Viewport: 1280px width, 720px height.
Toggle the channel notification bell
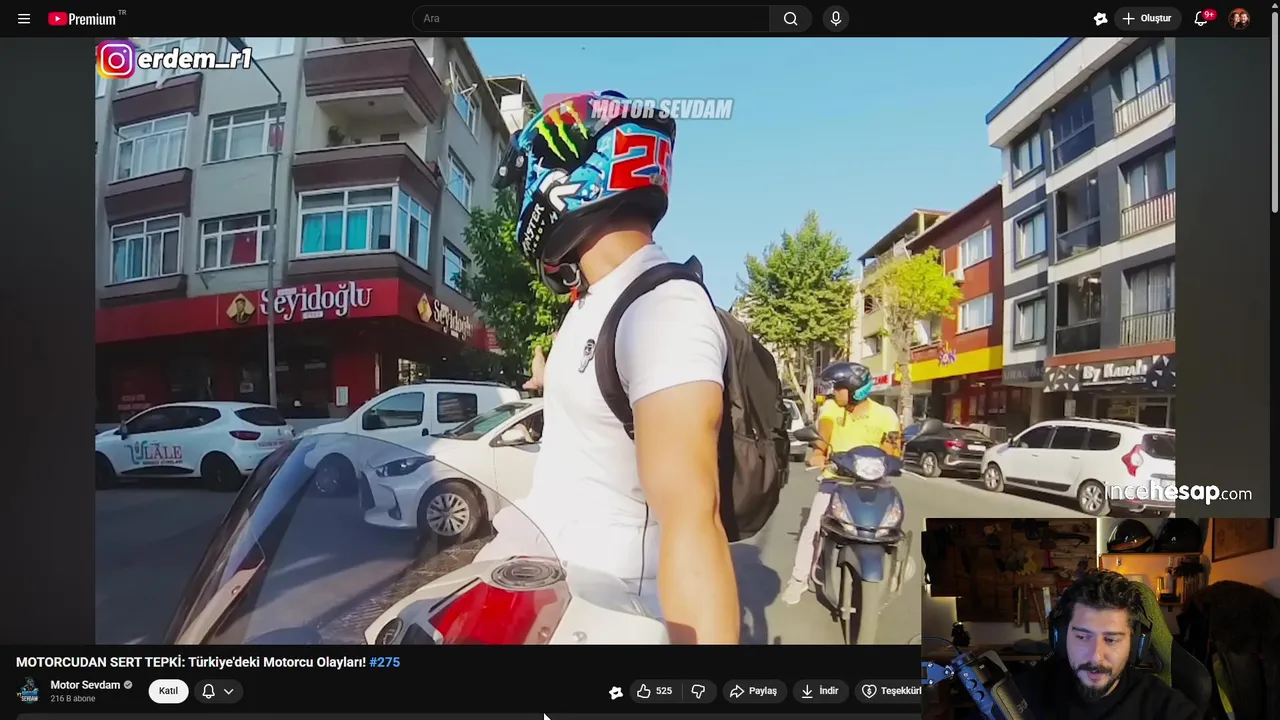208,691
